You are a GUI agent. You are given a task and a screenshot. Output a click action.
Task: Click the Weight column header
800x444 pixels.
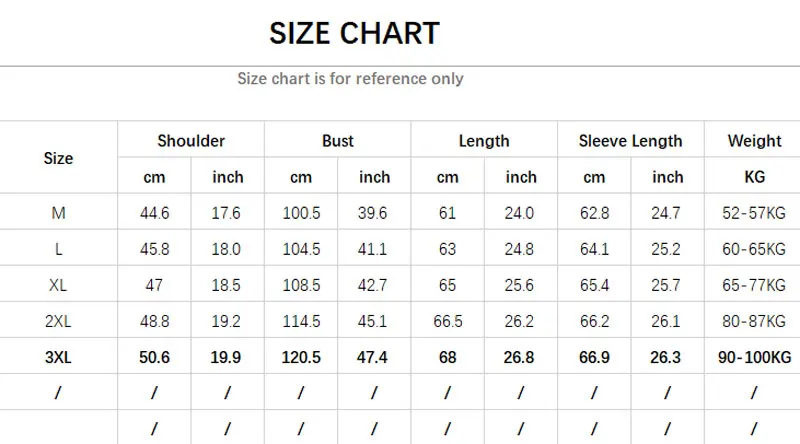(754, 141)
